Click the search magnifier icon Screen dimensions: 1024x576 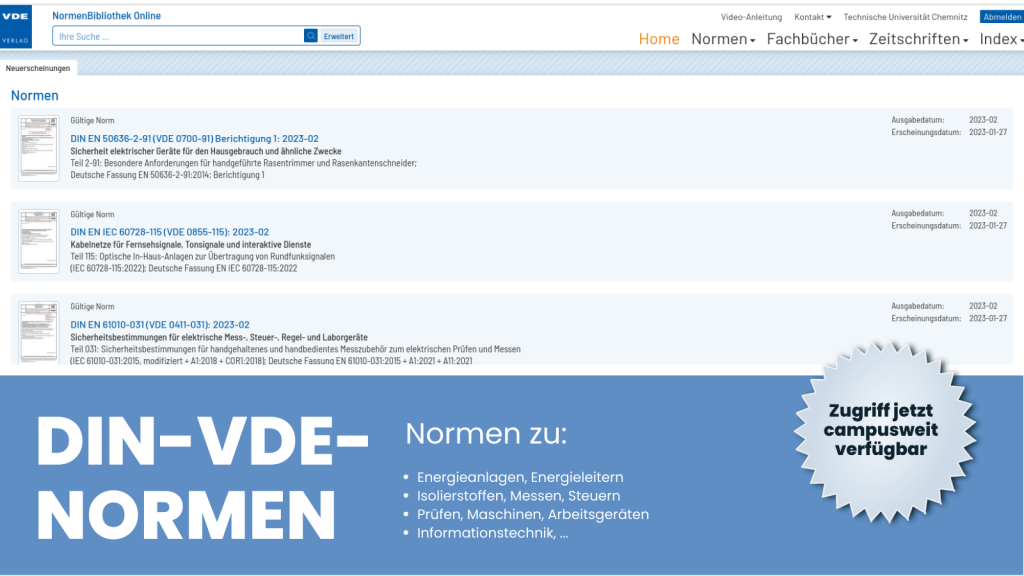coord(310,34)
